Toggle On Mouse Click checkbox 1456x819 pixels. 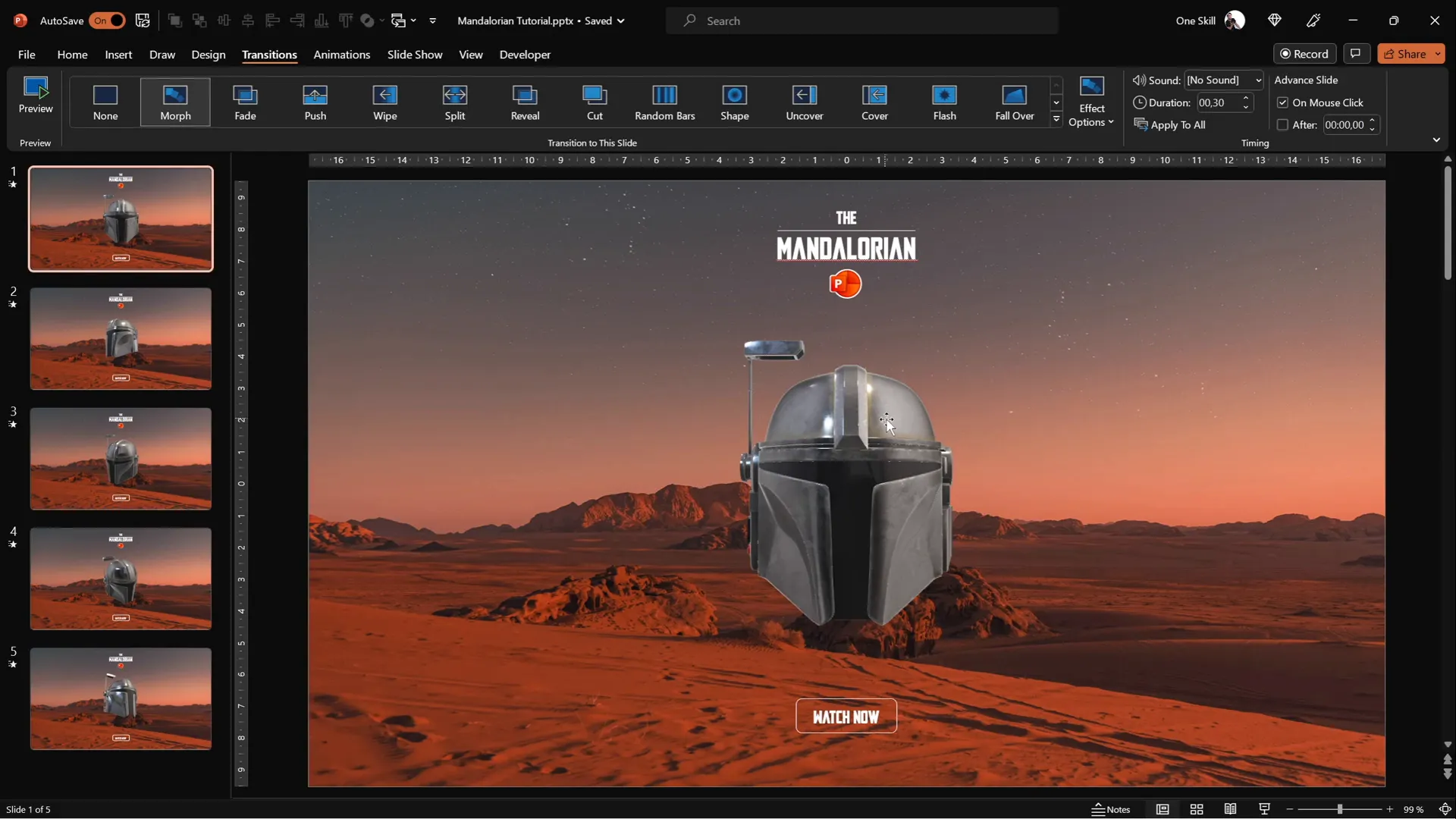[1282, 102]
